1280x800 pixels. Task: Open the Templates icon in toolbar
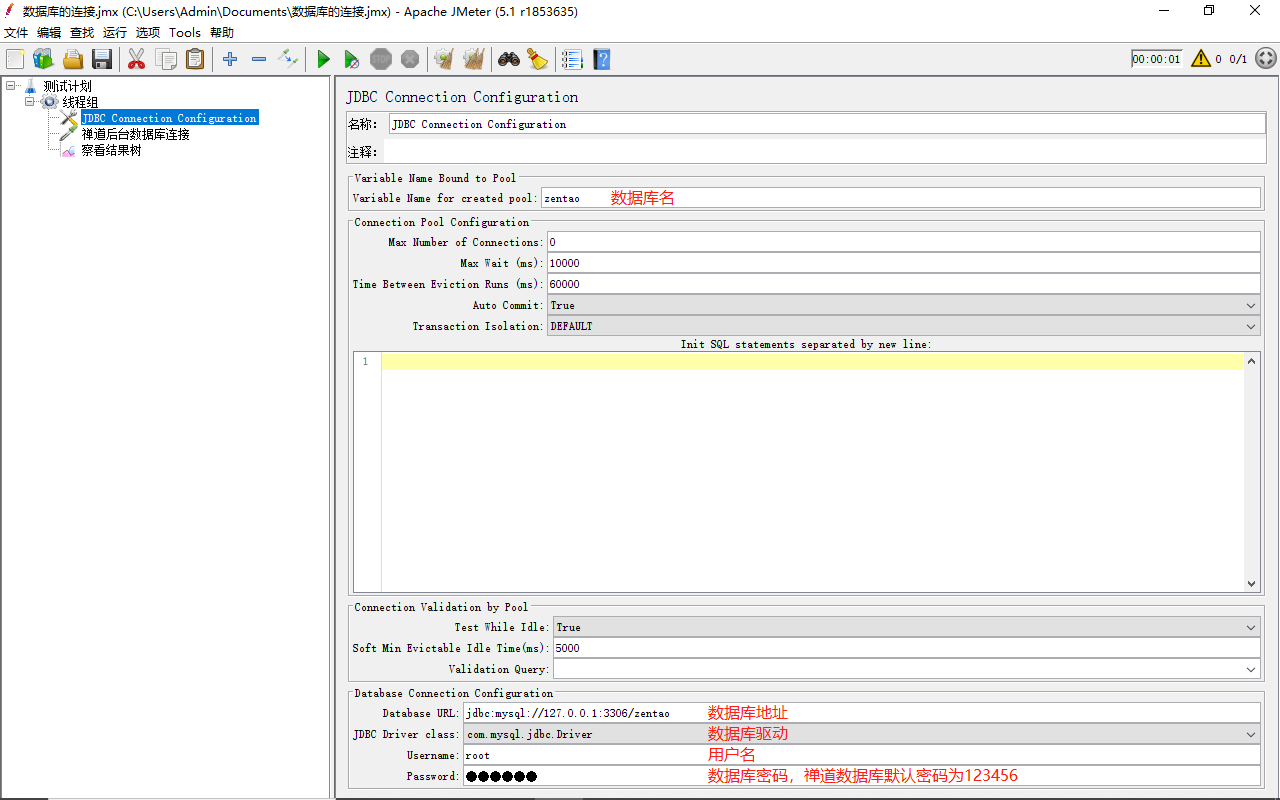click(x=43, y=59)
